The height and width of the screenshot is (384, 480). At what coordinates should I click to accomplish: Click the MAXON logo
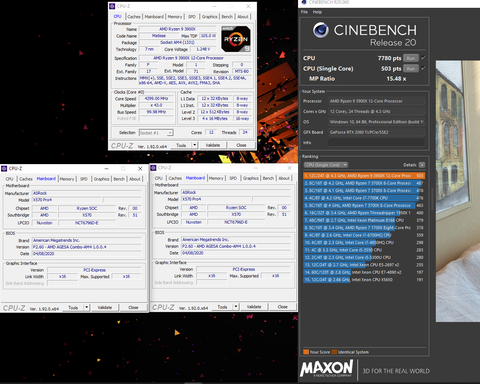tap(326, 369)
